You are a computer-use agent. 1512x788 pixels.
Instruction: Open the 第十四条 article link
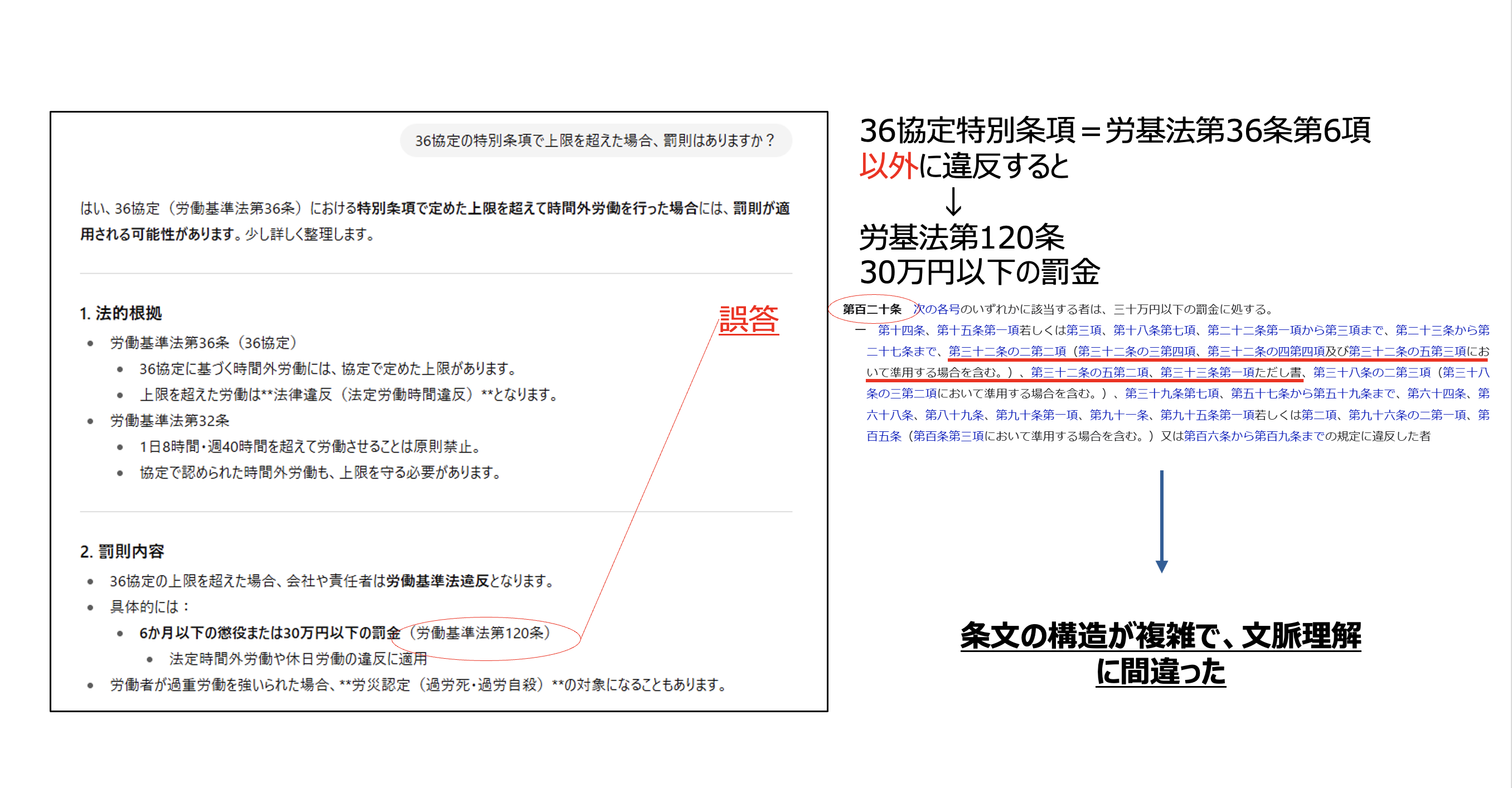point(902,332)
